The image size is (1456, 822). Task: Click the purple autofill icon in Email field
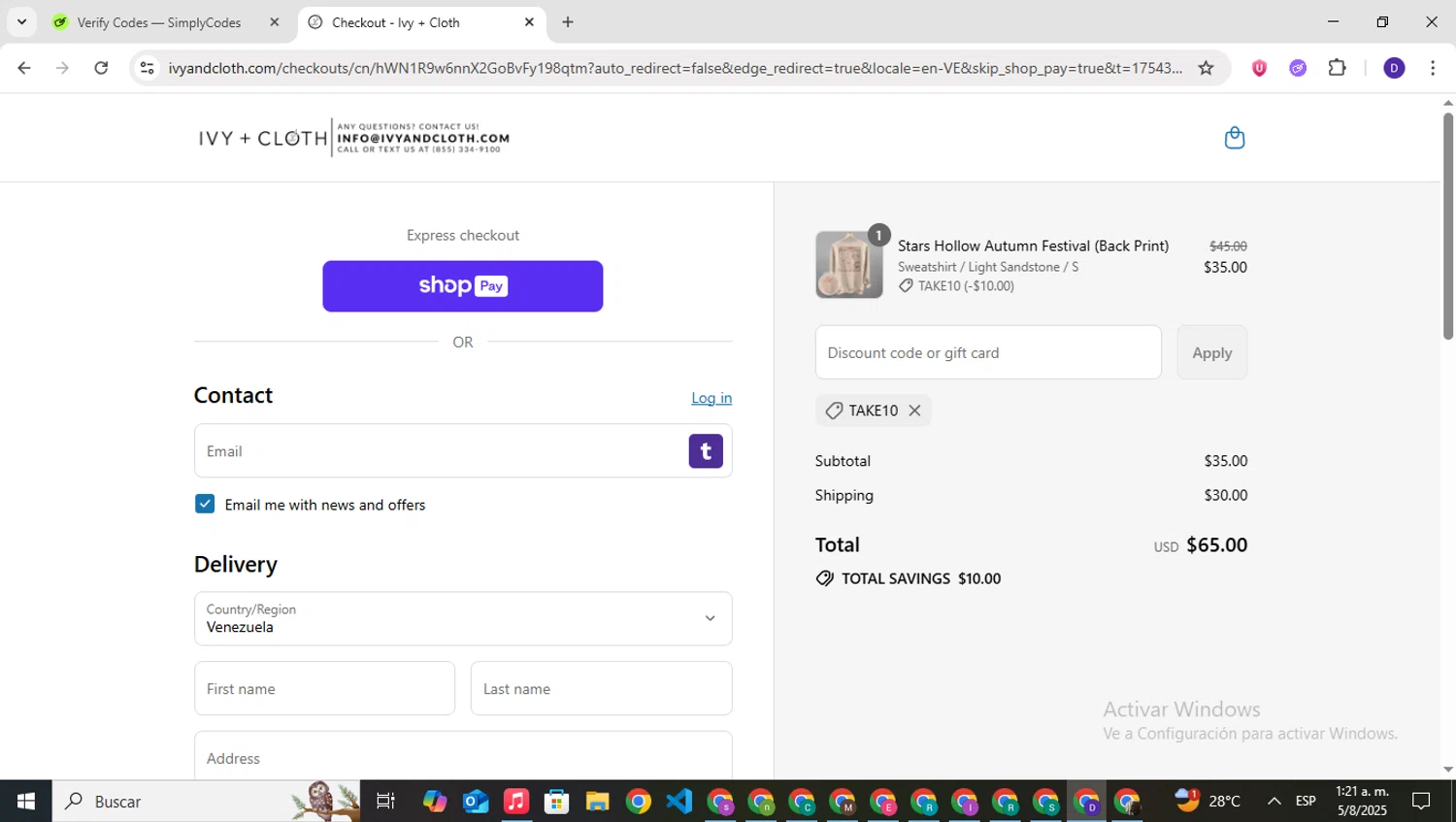pos(706,451)
